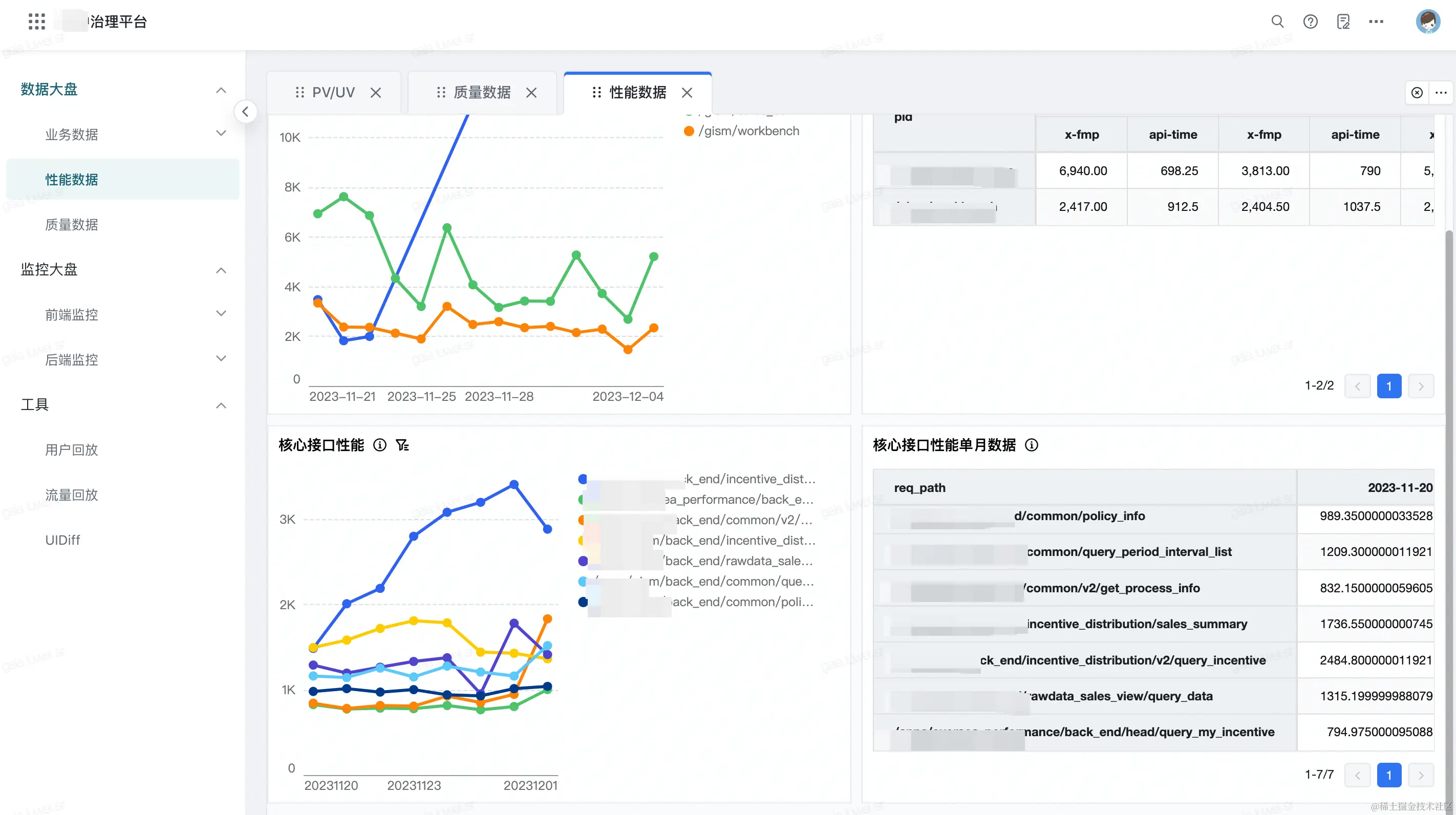Toggle yellow legend n/back_end/incentive_dist…

(x=697, y=541)
